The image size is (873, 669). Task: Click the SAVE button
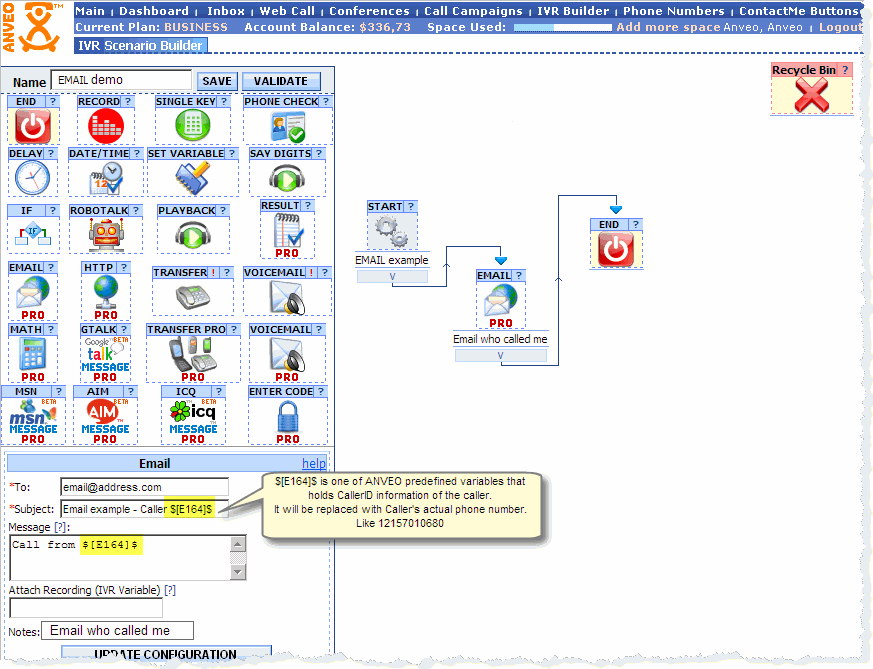tap(217, 81)
